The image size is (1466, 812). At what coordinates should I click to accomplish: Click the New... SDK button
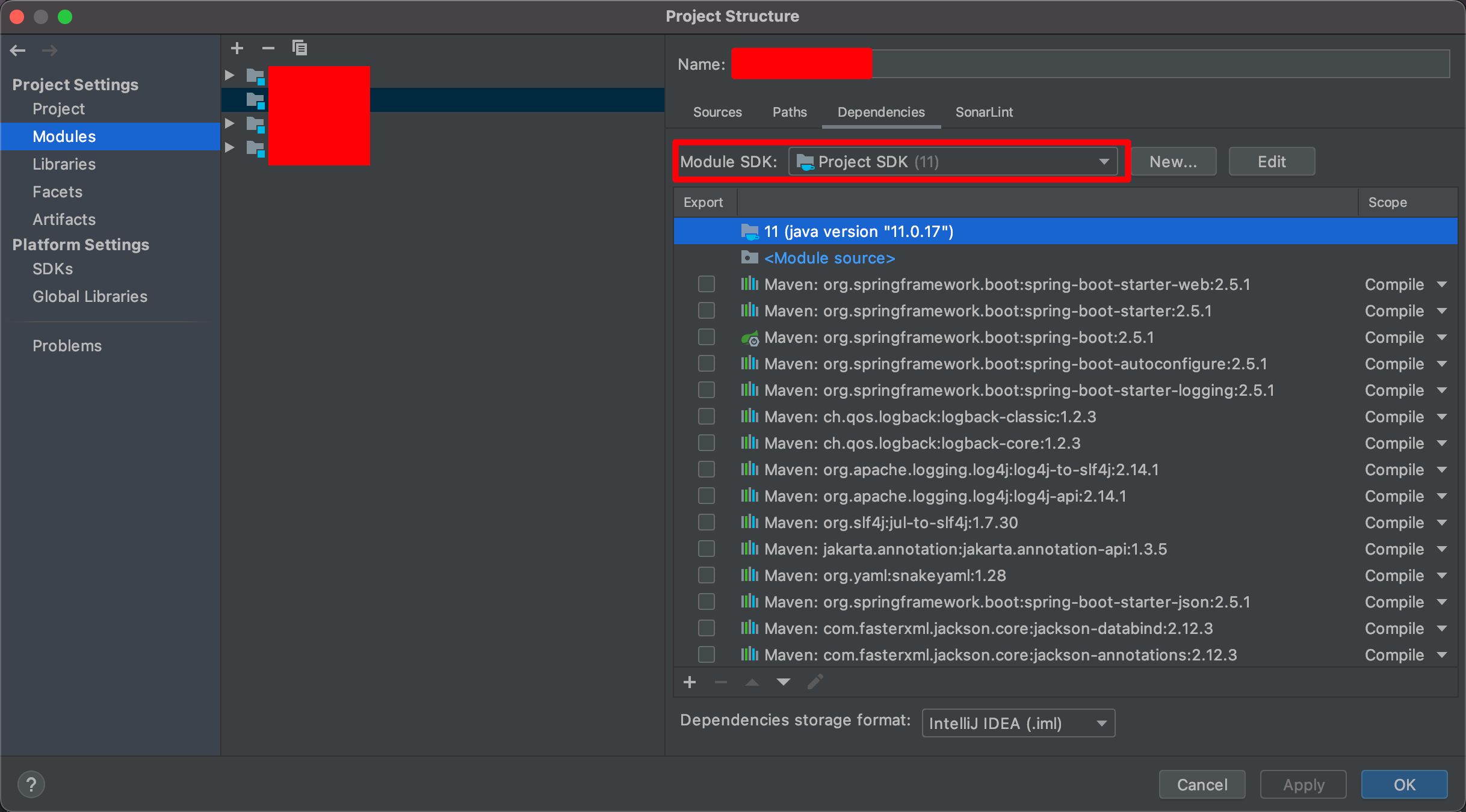click(1174, 161)
